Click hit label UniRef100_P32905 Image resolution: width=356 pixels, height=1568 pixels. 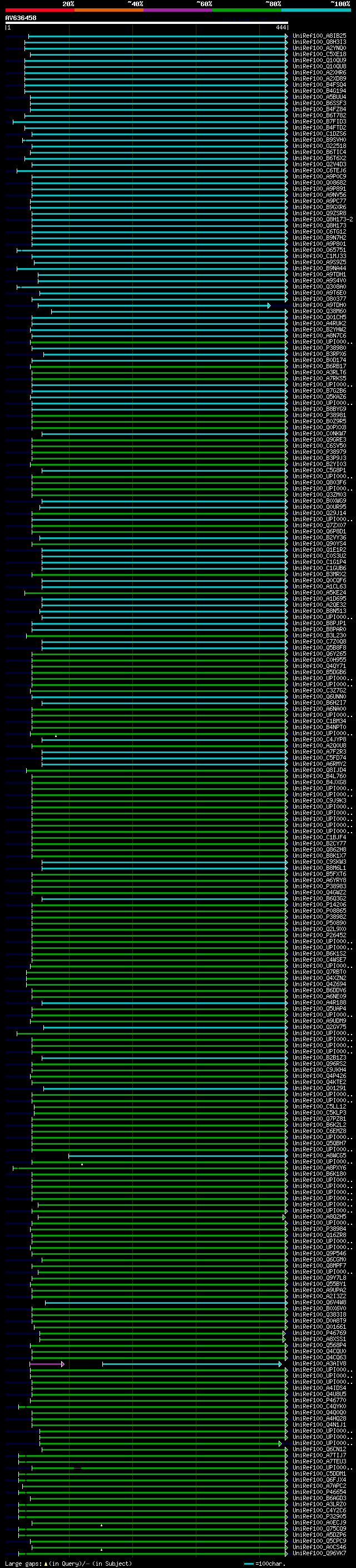(319, 1517)
